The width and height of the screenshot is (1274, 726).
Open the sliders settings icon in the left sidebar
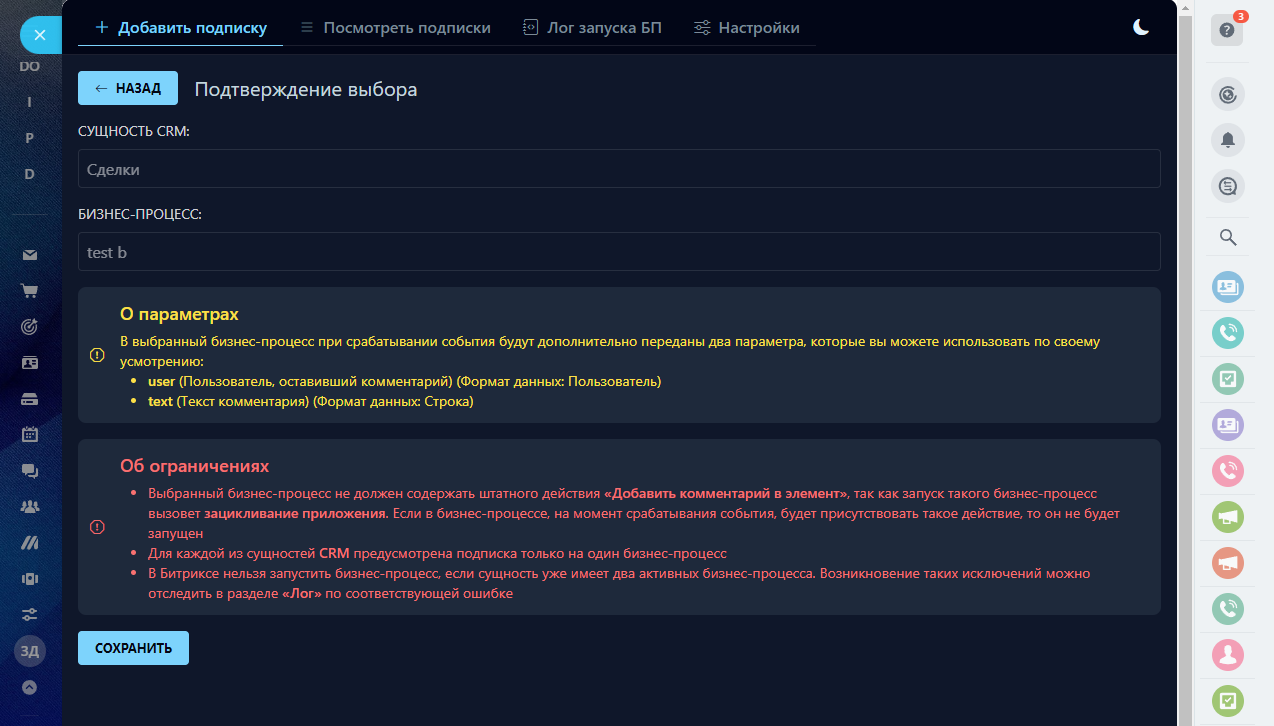click(30, 614)
